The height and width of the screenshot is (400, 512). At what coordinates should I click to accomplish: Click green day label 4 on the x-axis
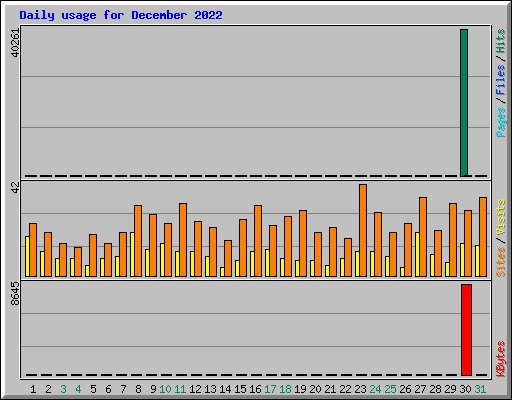click(78, 389)
